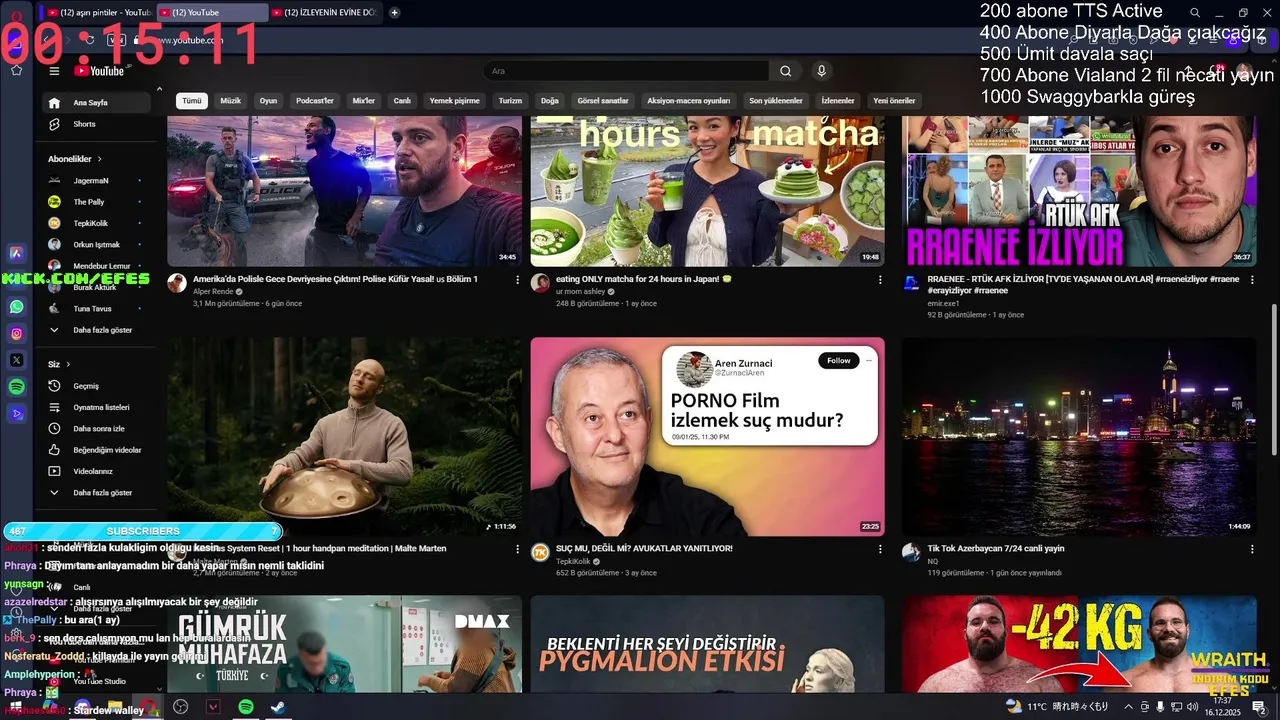This screenshot has height=720, width=1280.
Task: Open a new browser tab with plus
Action: tap(395, 13)
